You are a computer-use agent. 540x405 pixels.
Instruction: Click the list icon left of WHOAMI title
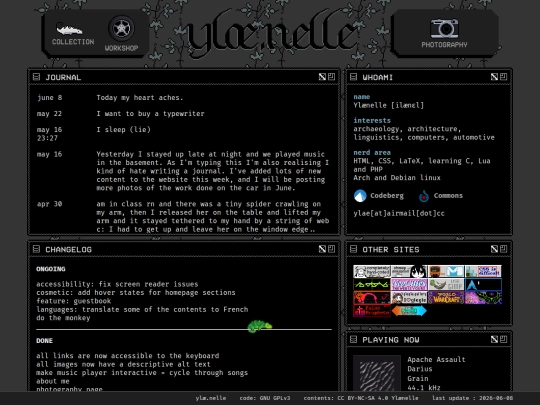tap(353, 77)
